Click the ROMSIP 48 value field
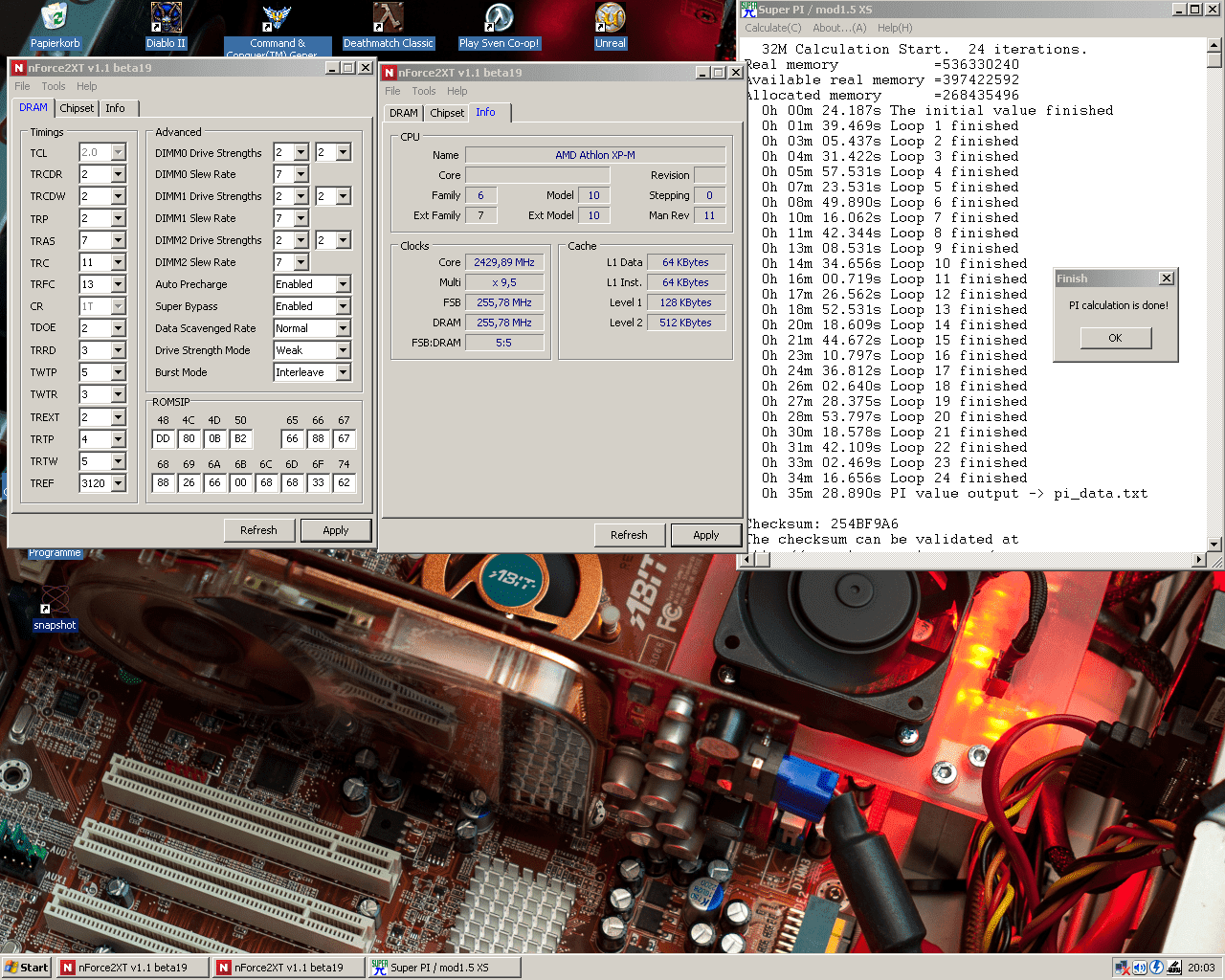The height and width of the screenshot is (980, 1225). [x=163, y=438]
